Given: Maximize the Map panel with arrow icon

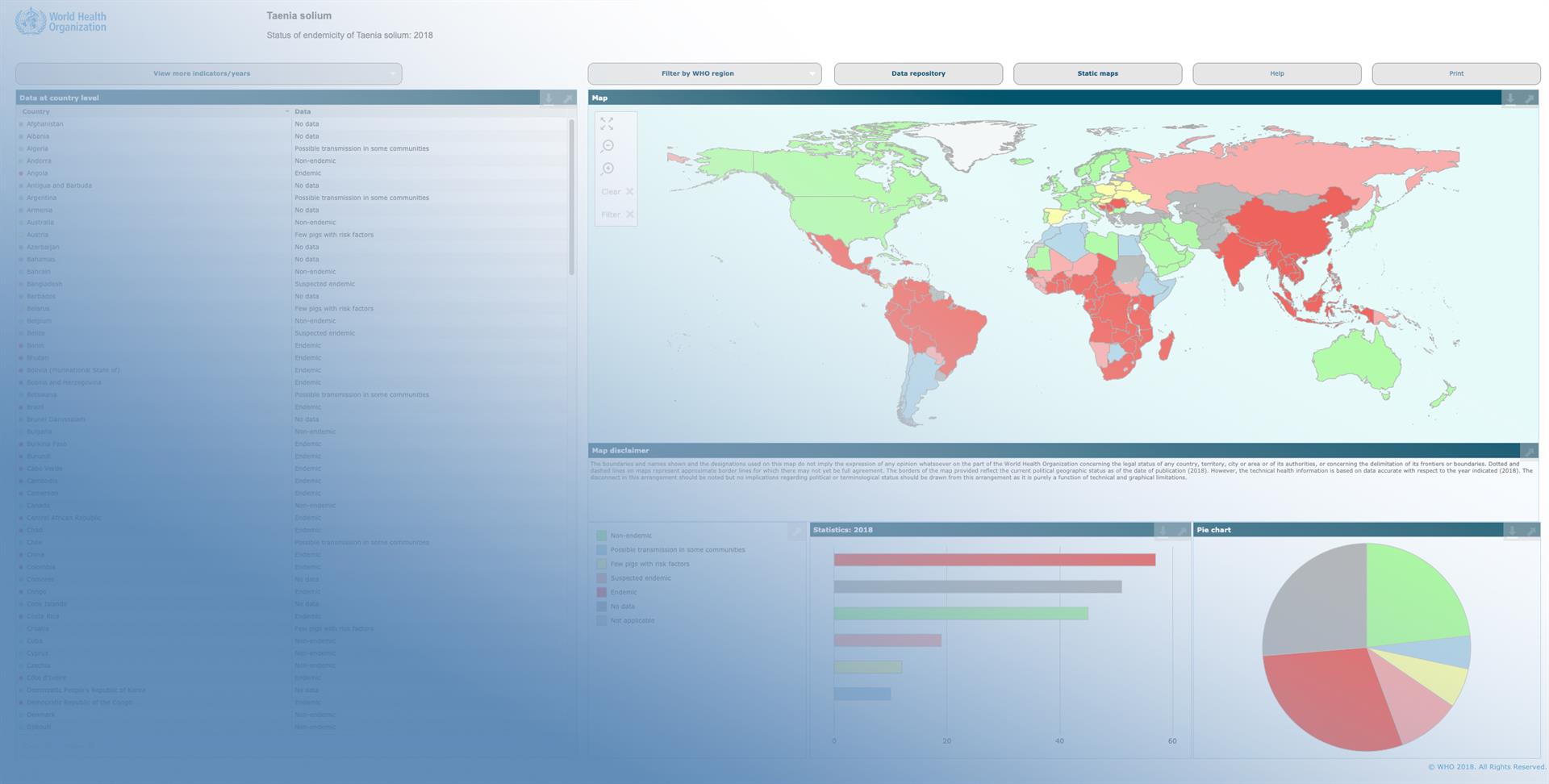Looking at the screenshot, I should click(1529, 98).
